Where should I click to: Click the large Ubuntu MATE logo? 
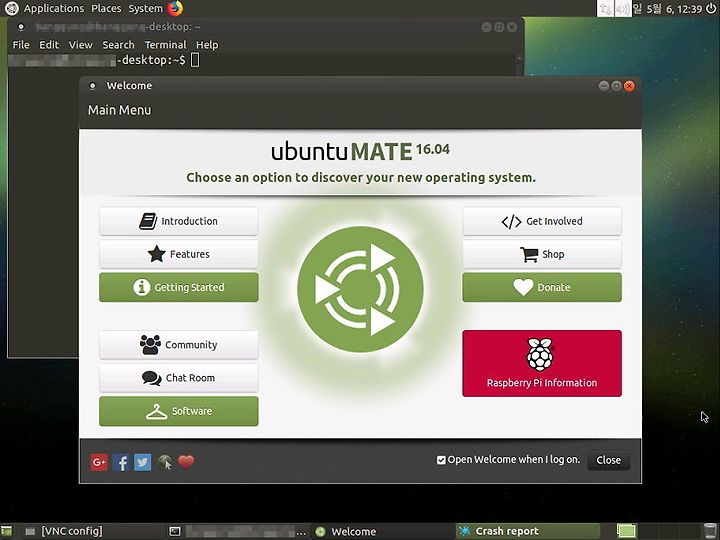360,289
